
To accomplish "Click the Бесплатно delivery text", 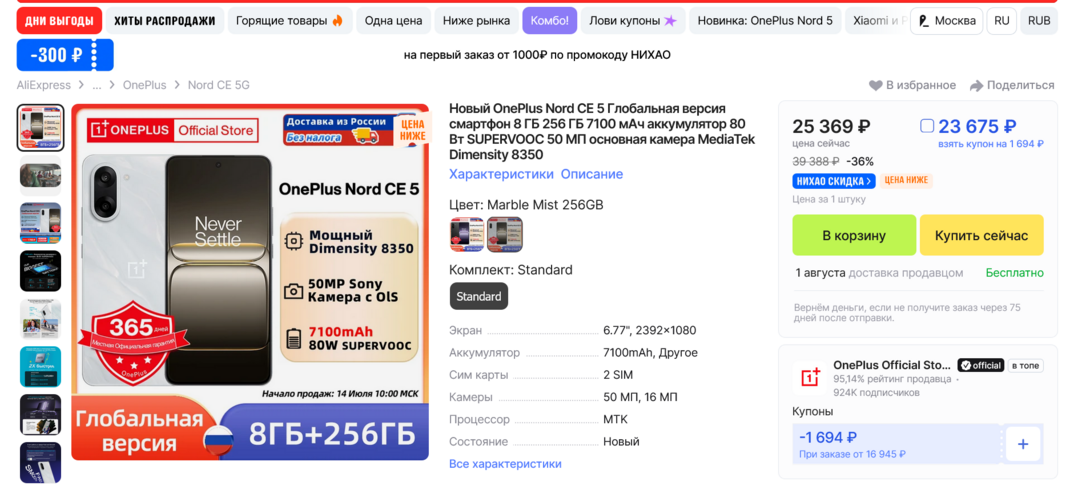I will click(1015, 273).
